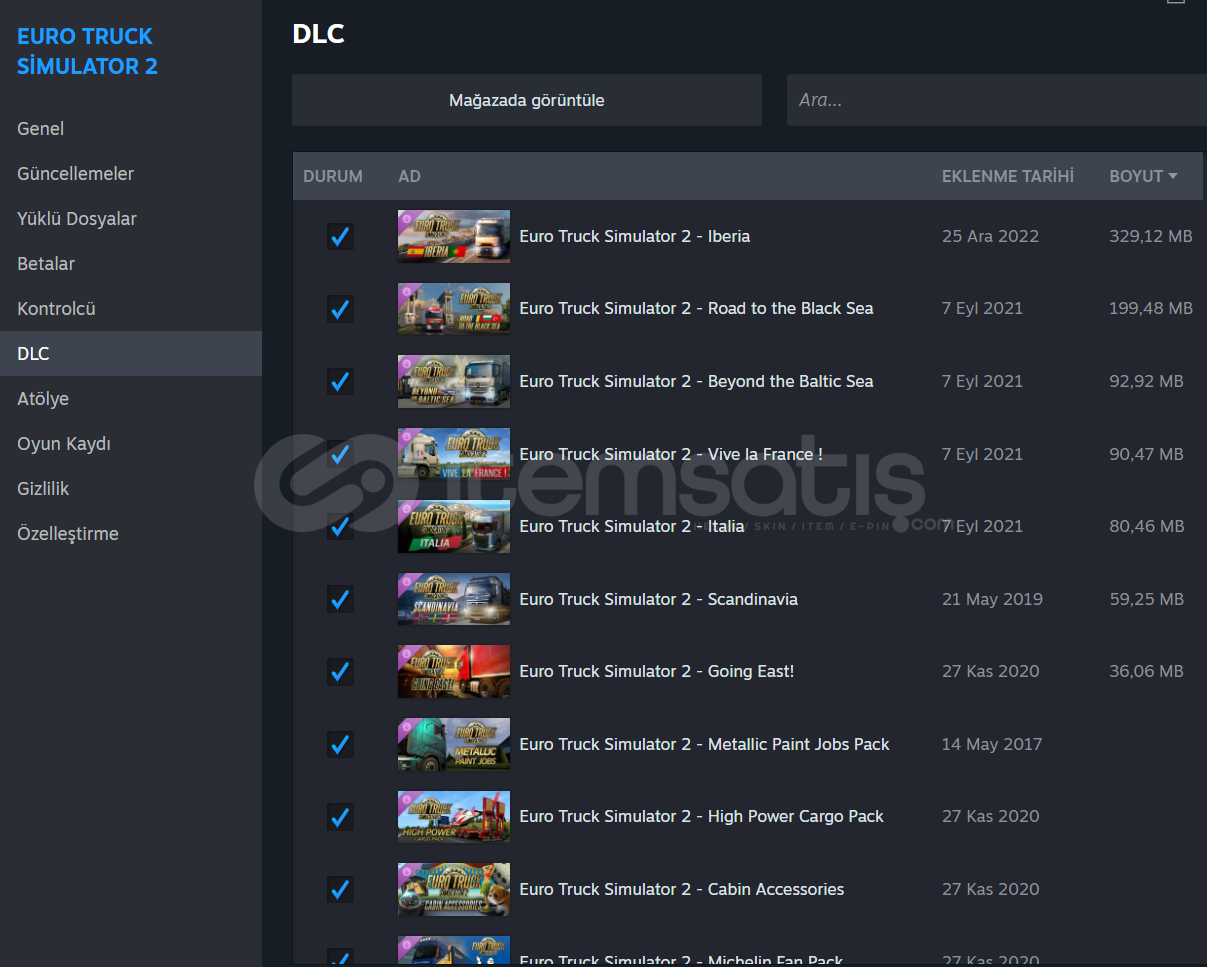Toggle Beyond the Baltic Sea checkbox
Image resolution: width=1207 pixels, height=967 pixels.
tap(340, 382)
